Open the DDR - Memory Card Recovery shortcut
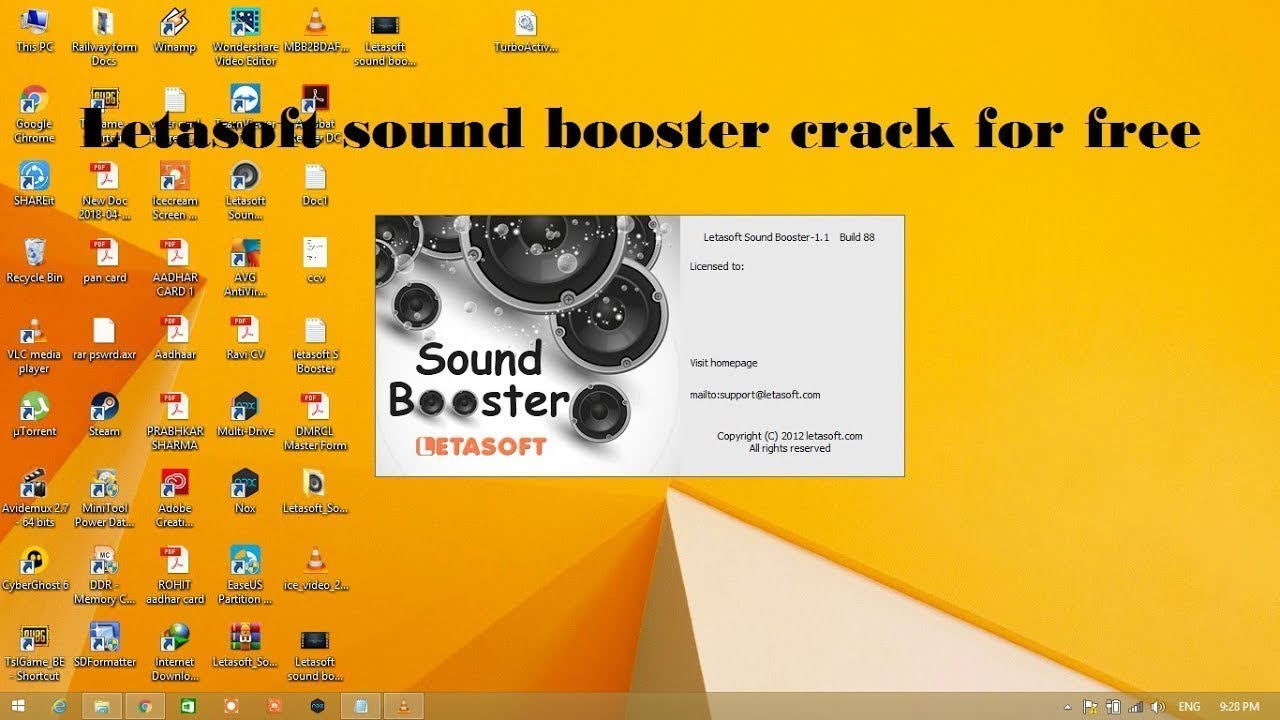Viewport: 1280px width, 720px height. pos(104,576)
